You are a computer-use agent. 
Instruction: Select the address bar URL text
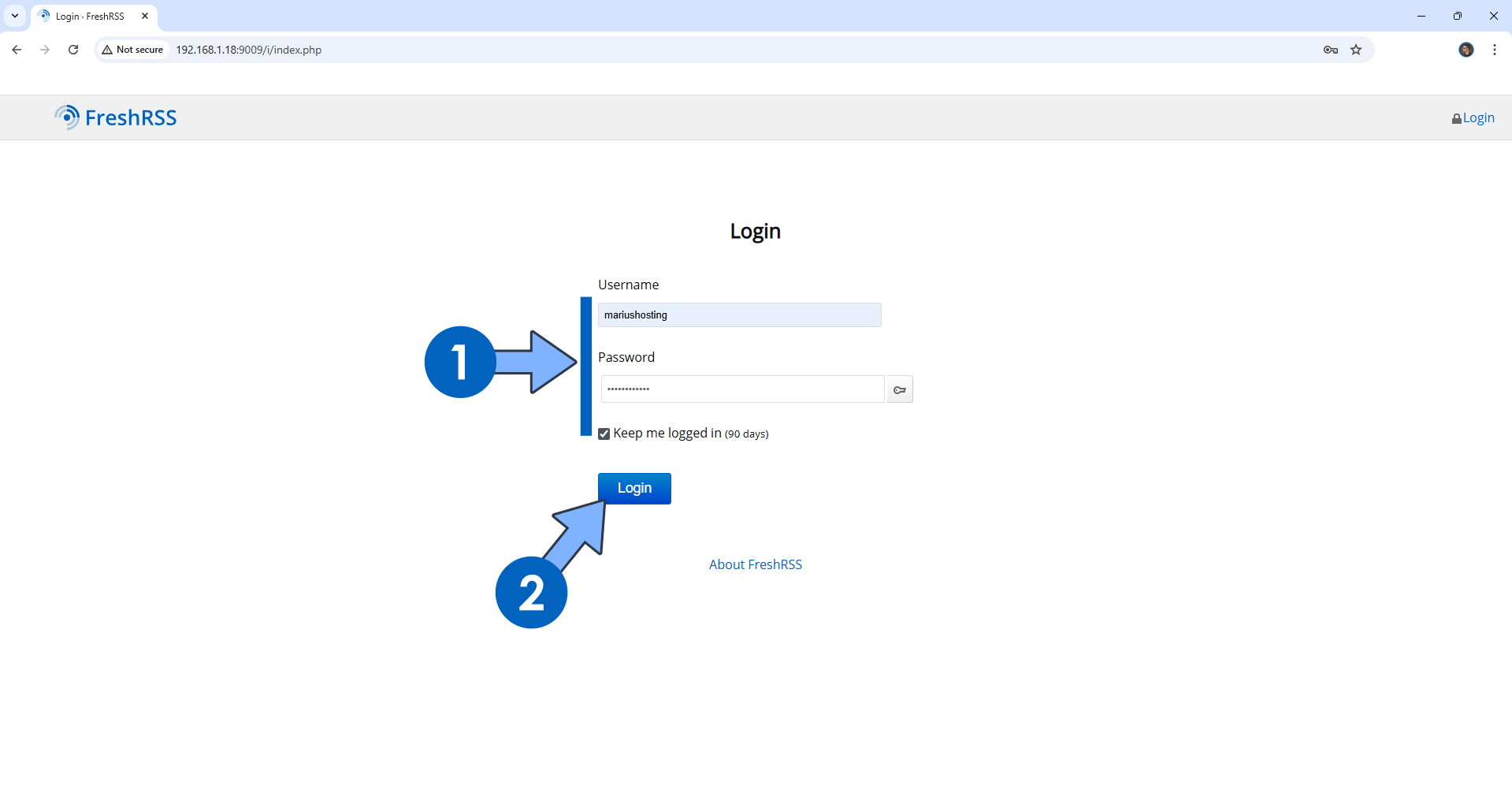(x=248, y=50)
